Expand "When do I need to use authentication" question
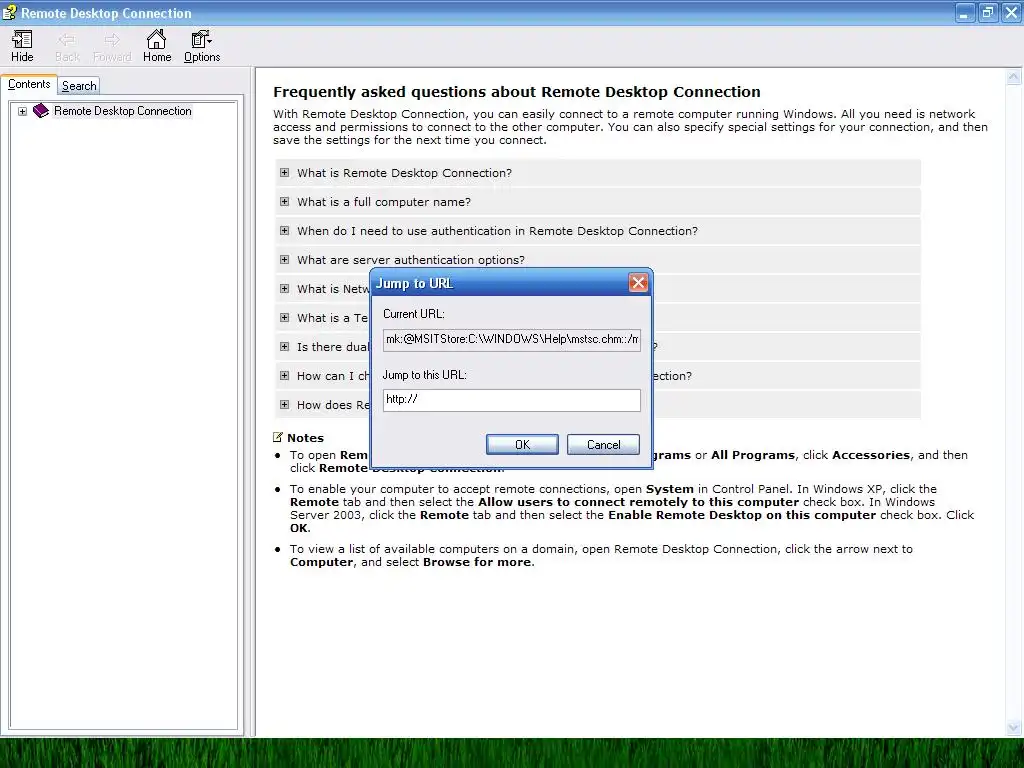The height and width of the screenshot is (768, 1024). point(284,231)
